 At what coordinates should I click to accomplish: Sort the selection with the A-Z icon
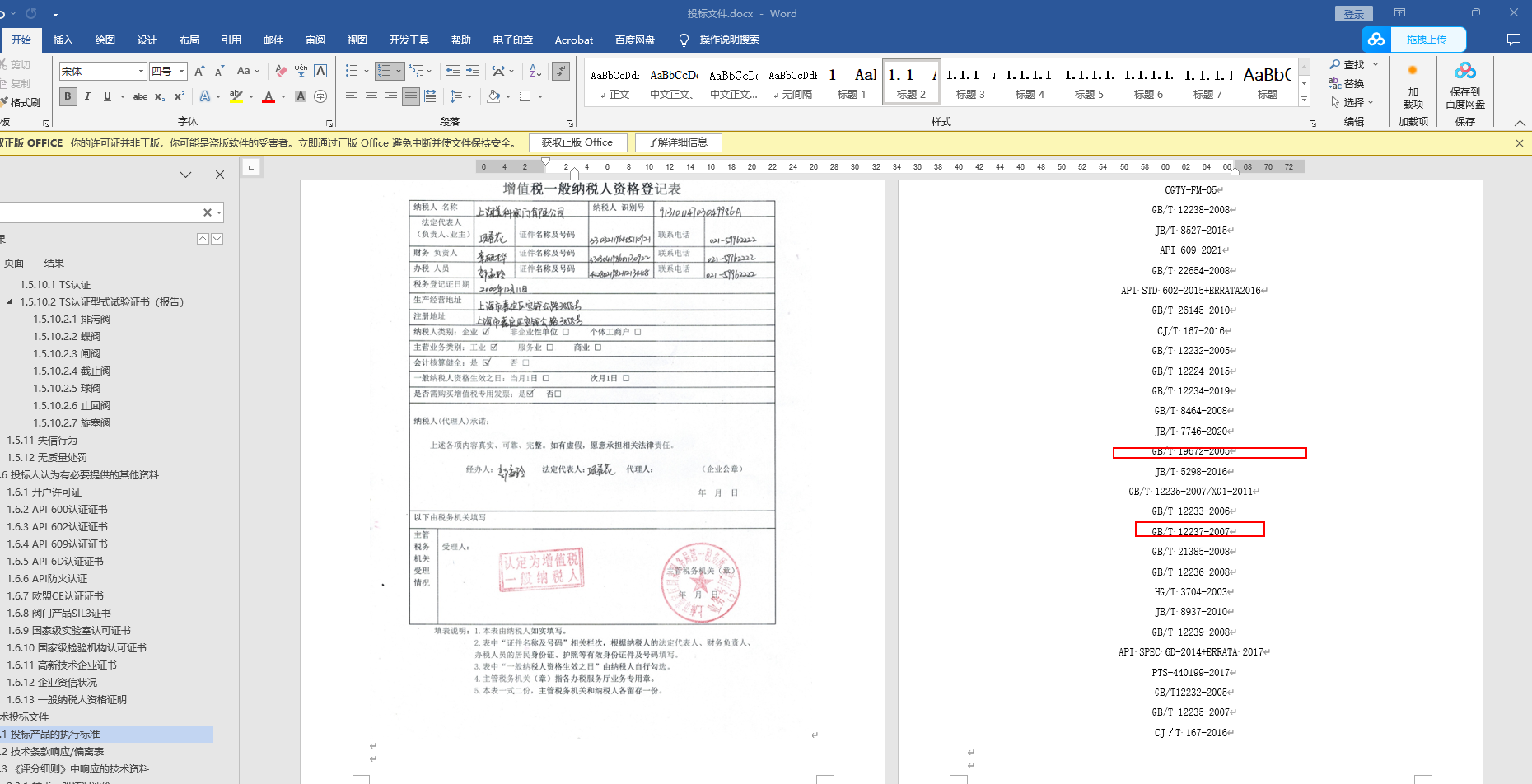[x=535, y=72]
